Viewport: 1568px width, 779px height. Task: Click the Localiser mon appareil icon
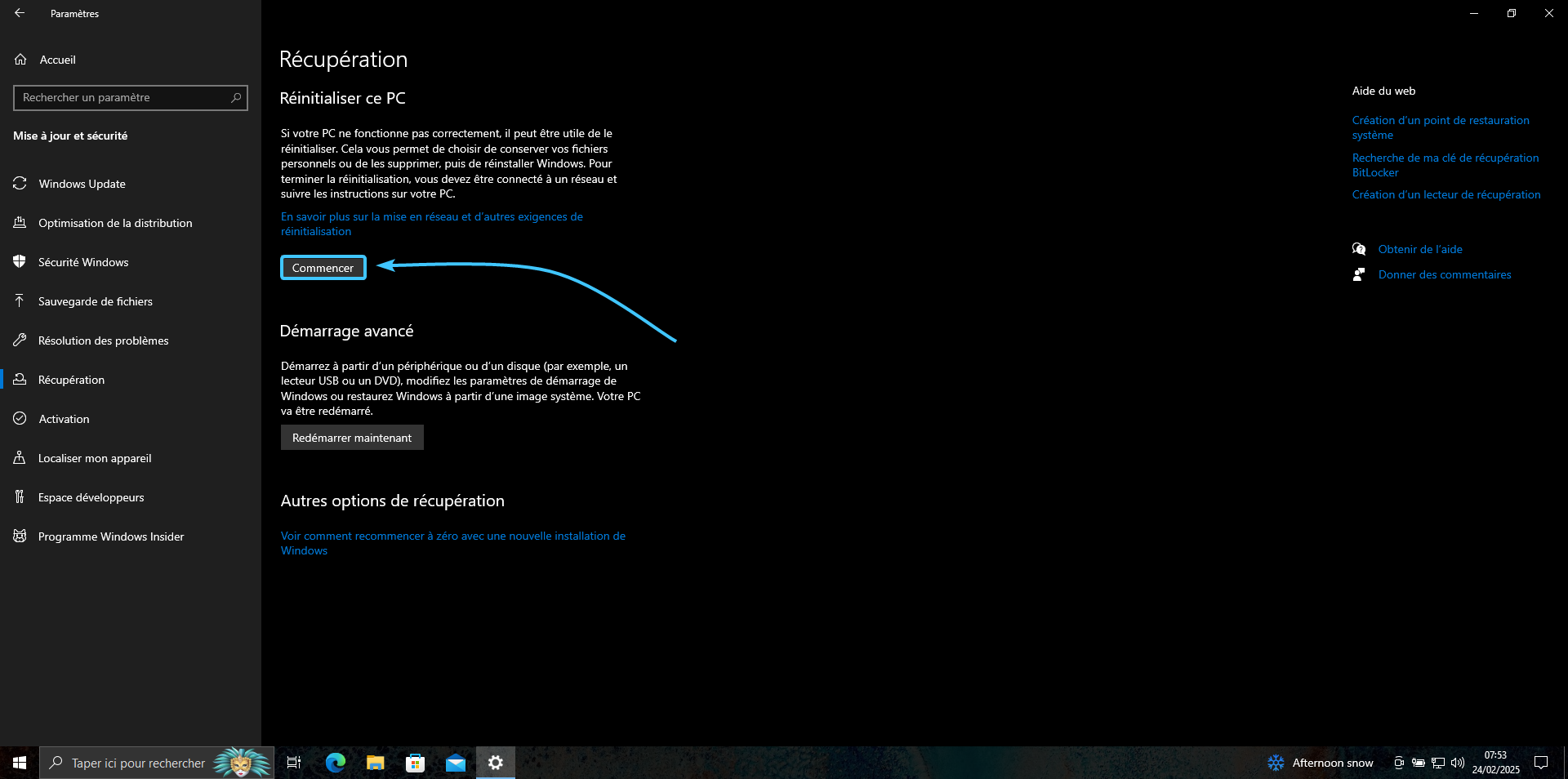(20, 458)
